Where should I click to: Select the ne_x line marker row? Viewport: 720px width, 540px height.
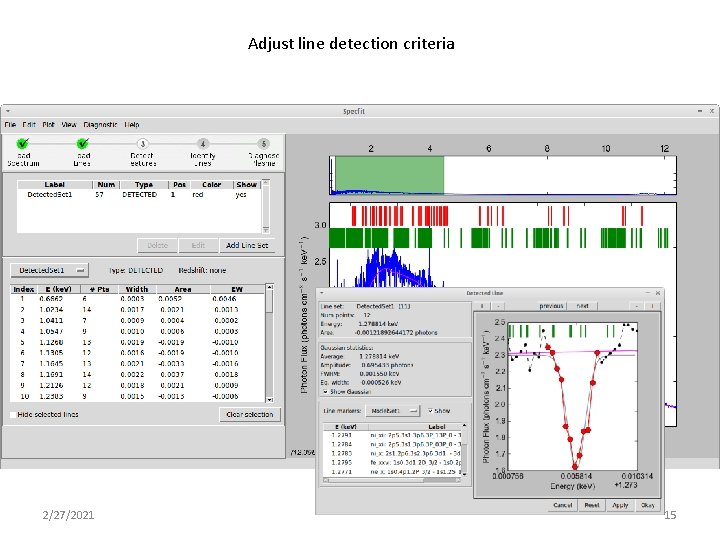tap(393, 472)
